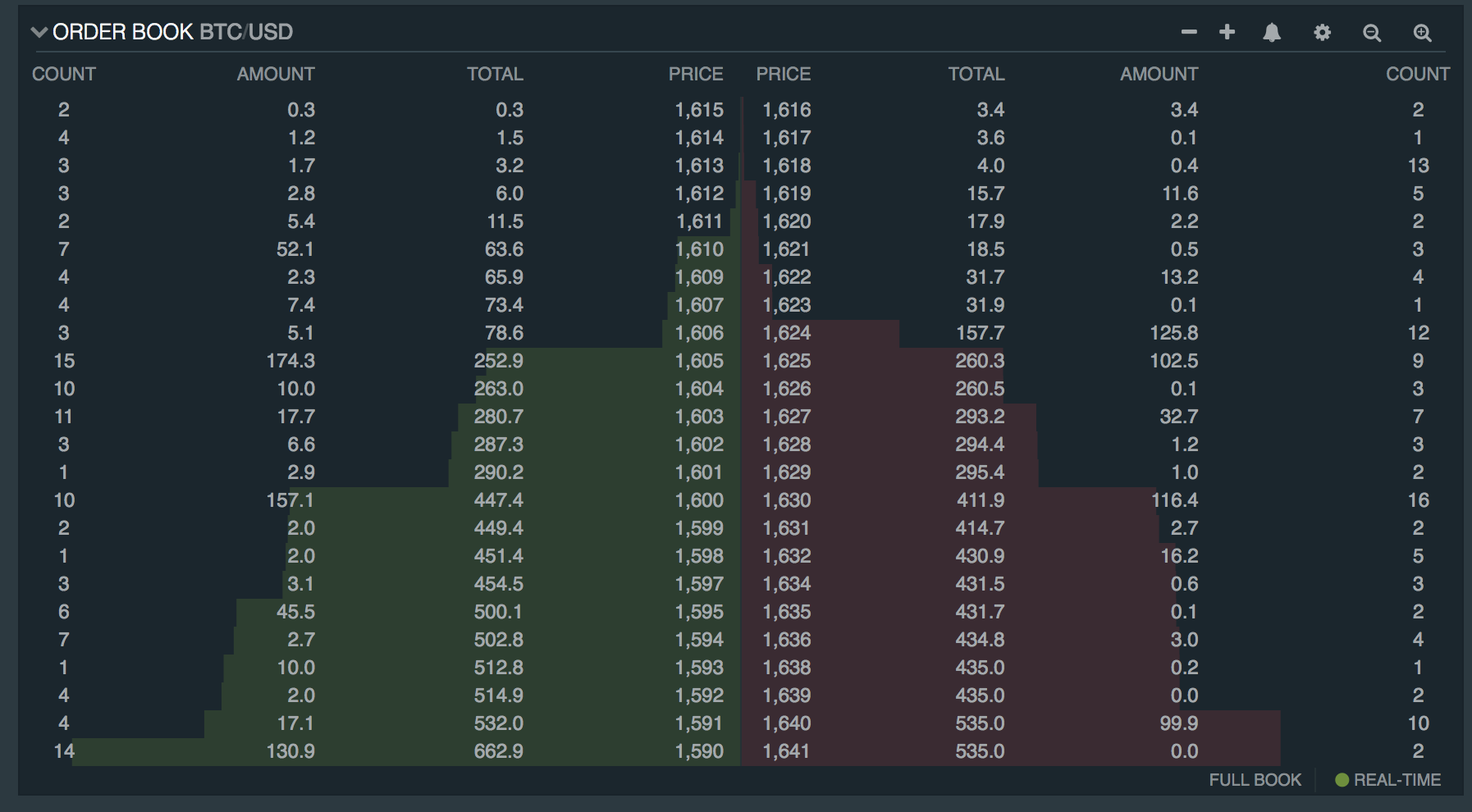Click the Order Book BTC/USD title
Screen dimensions: 1472x812
tap(172, 32)
